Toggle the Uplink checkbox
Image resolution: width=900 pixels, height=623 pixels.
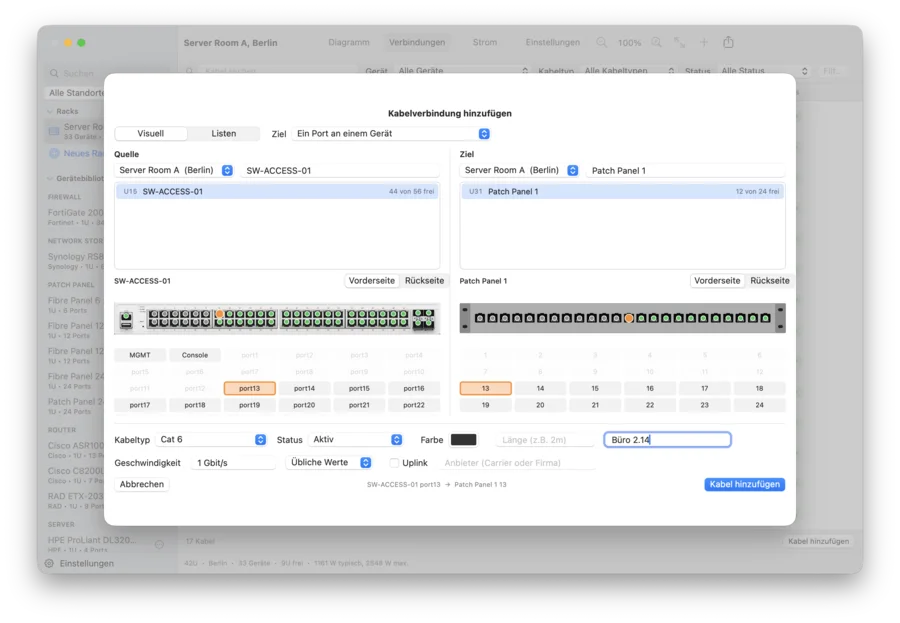point(394,463)
